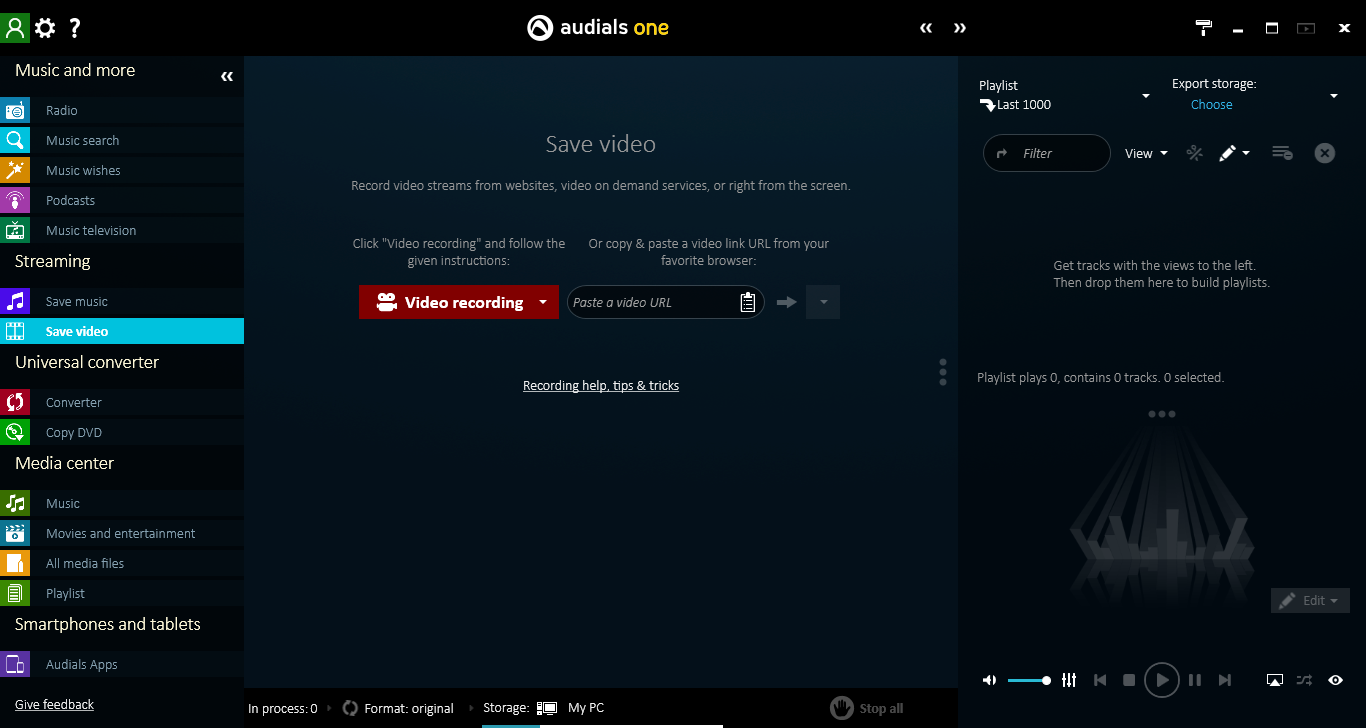Open the equalizer settings
The width and height of the screenshot is (1366, 728).
click(x=1069, y=680)
